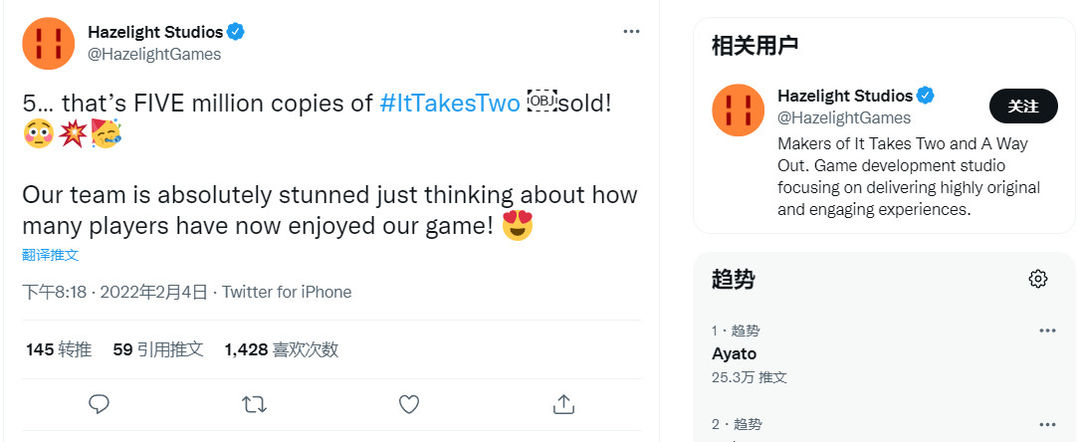Viewport: 1080px width, 442px height.
Task: View the 1,428 喜欢次数 likes list
Action: [x=282, y=350]
